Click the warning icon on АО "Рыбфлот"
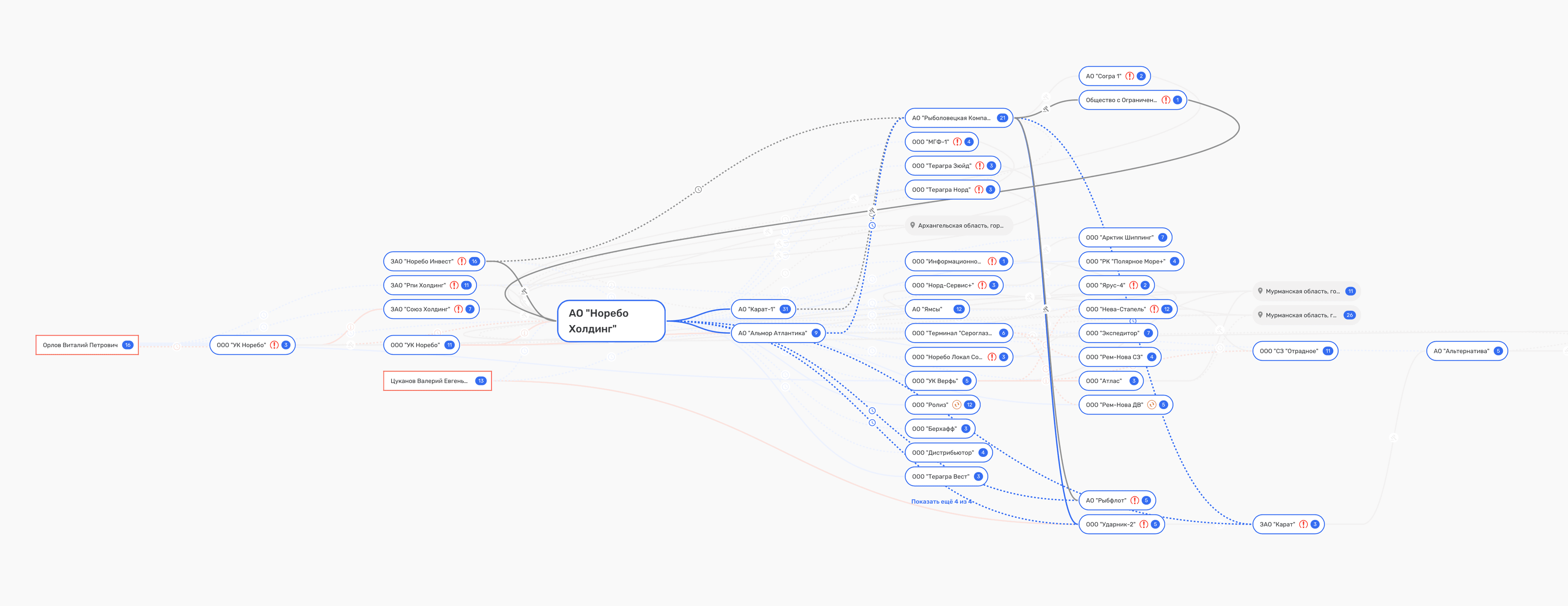 (1135, 501)
